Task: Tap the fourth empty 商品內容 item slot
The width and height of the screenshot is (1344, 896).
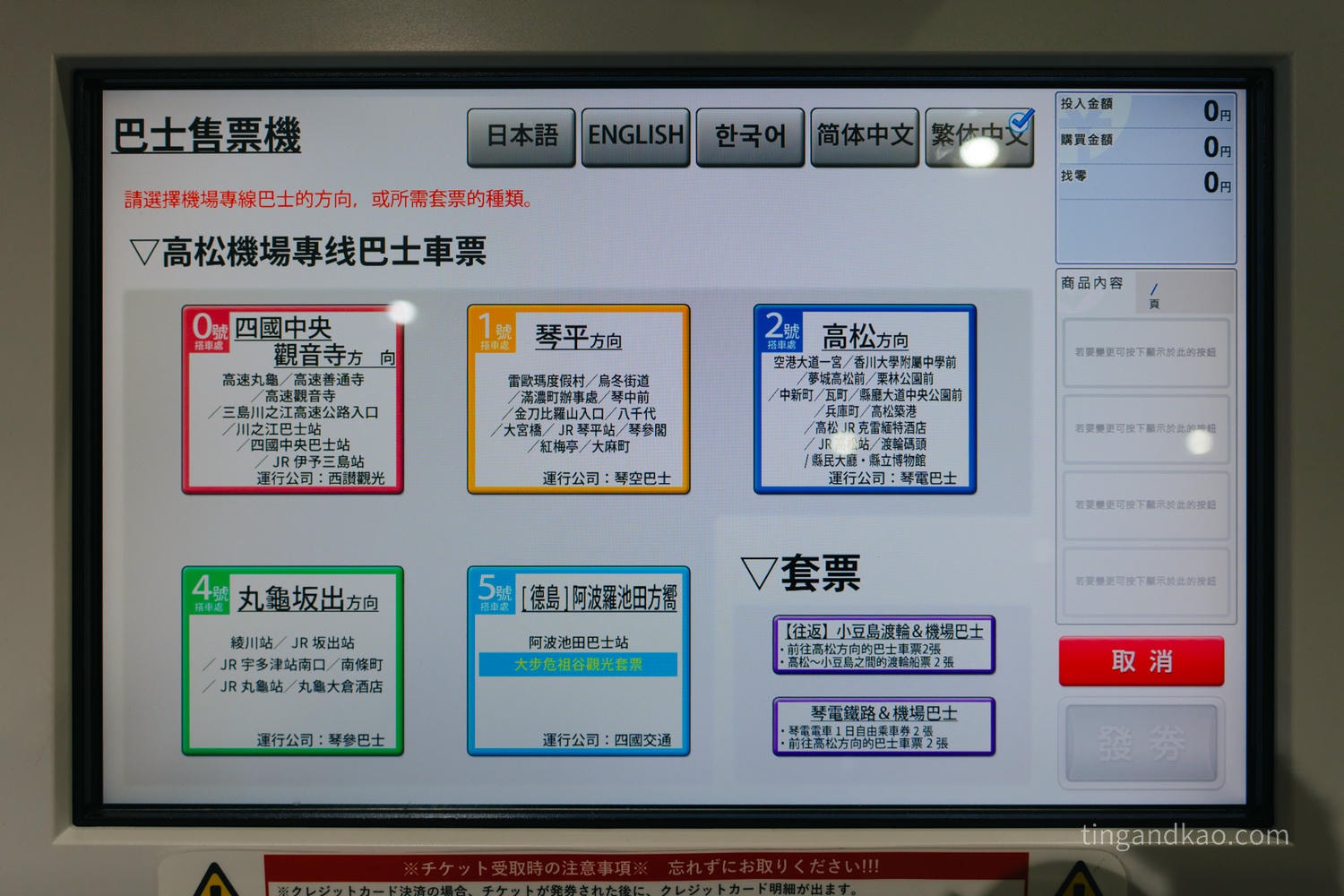Action: coord(1146,582)
